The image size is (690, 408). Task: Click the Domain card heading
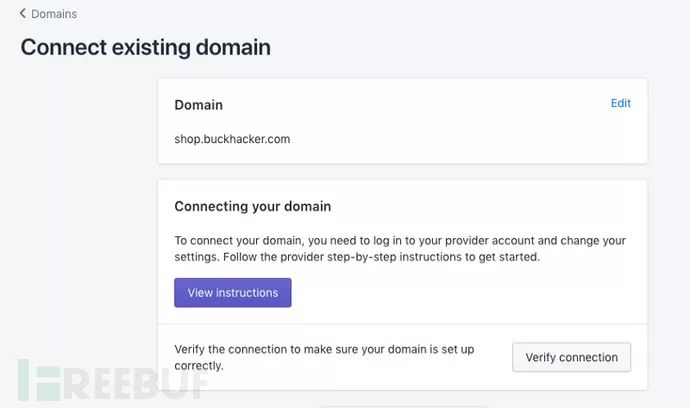coord(199,104)
